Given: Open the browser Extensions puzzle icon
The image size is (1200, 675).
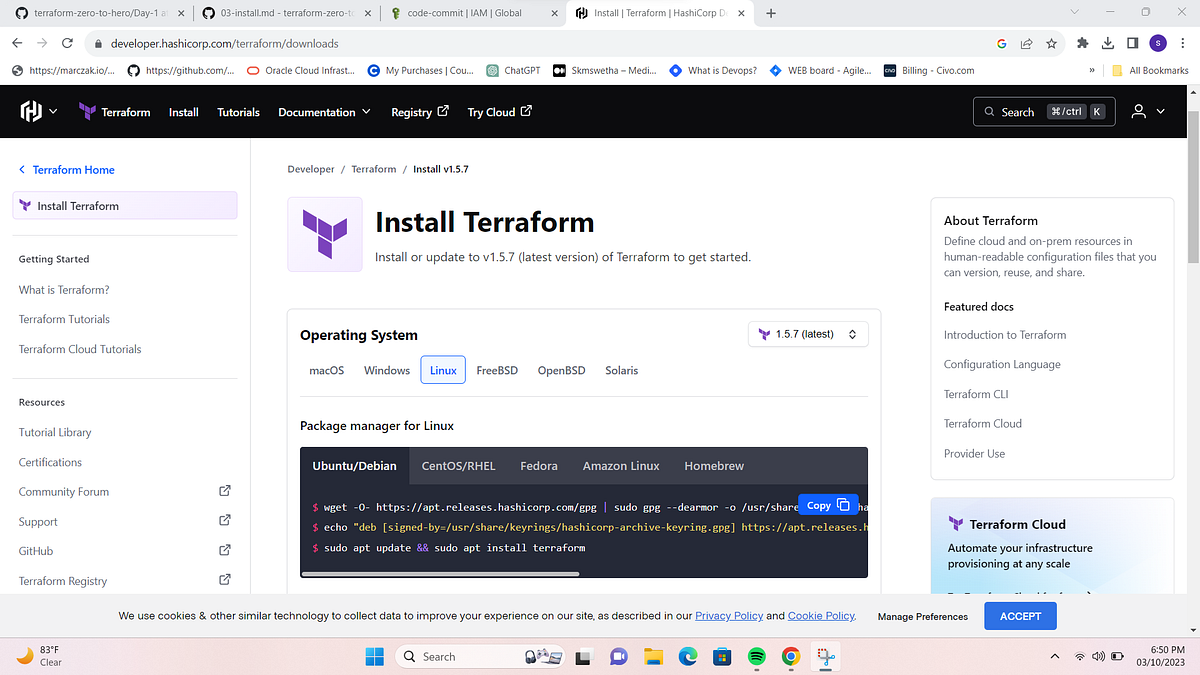Looking at the screenshot, I should [x=1083, y=44].
